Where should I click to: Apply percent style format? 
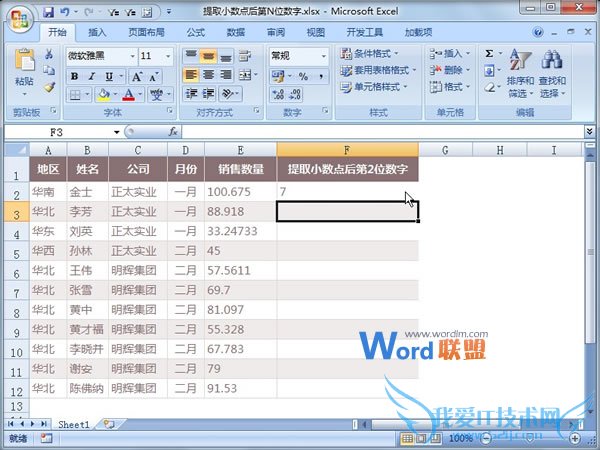click(x=303, y=76)
